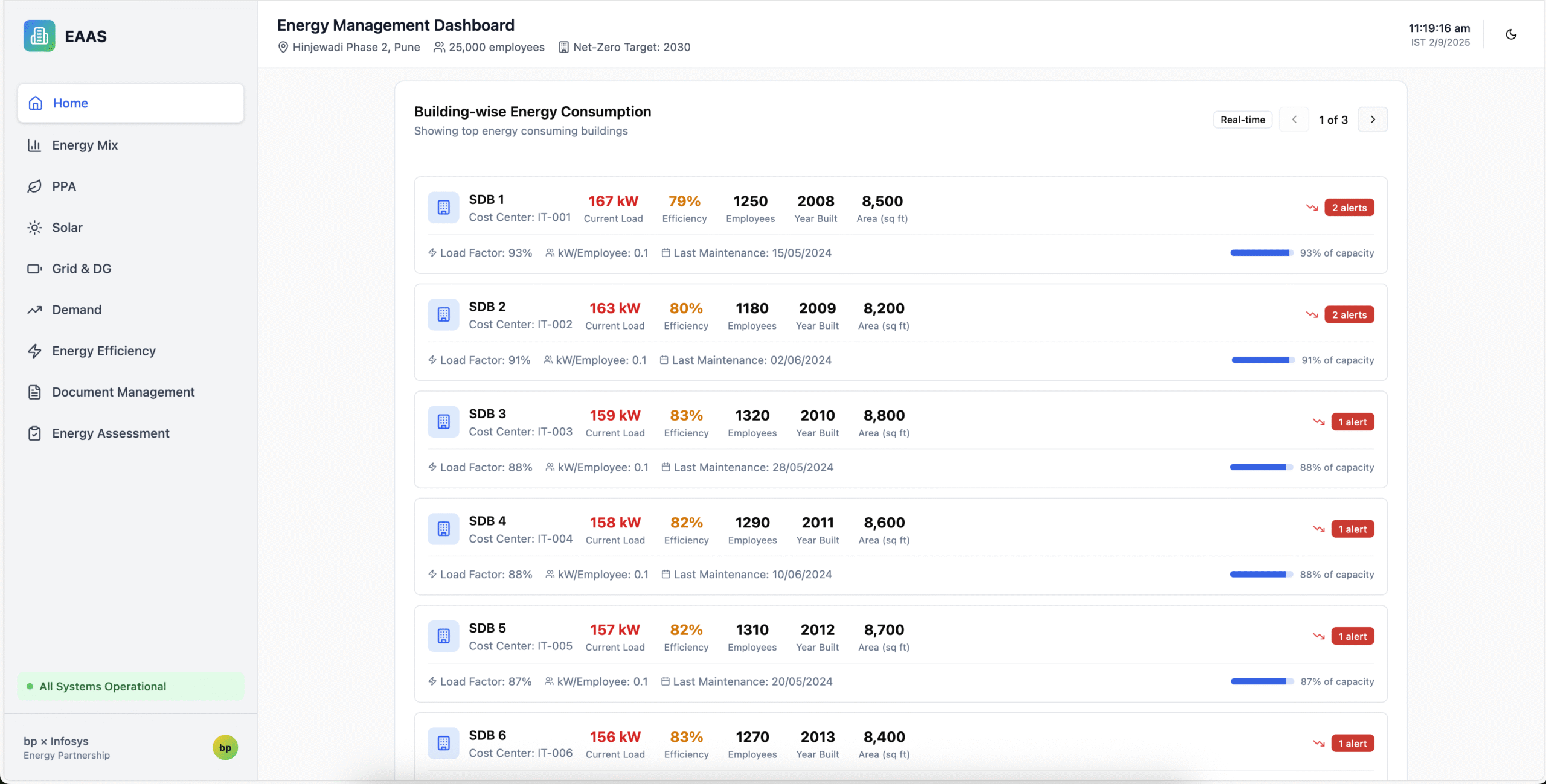Open SDB 5's 1 alert badge
Image resolution: width=1546 pixels, height=784 pixels.
(1352, 636)
